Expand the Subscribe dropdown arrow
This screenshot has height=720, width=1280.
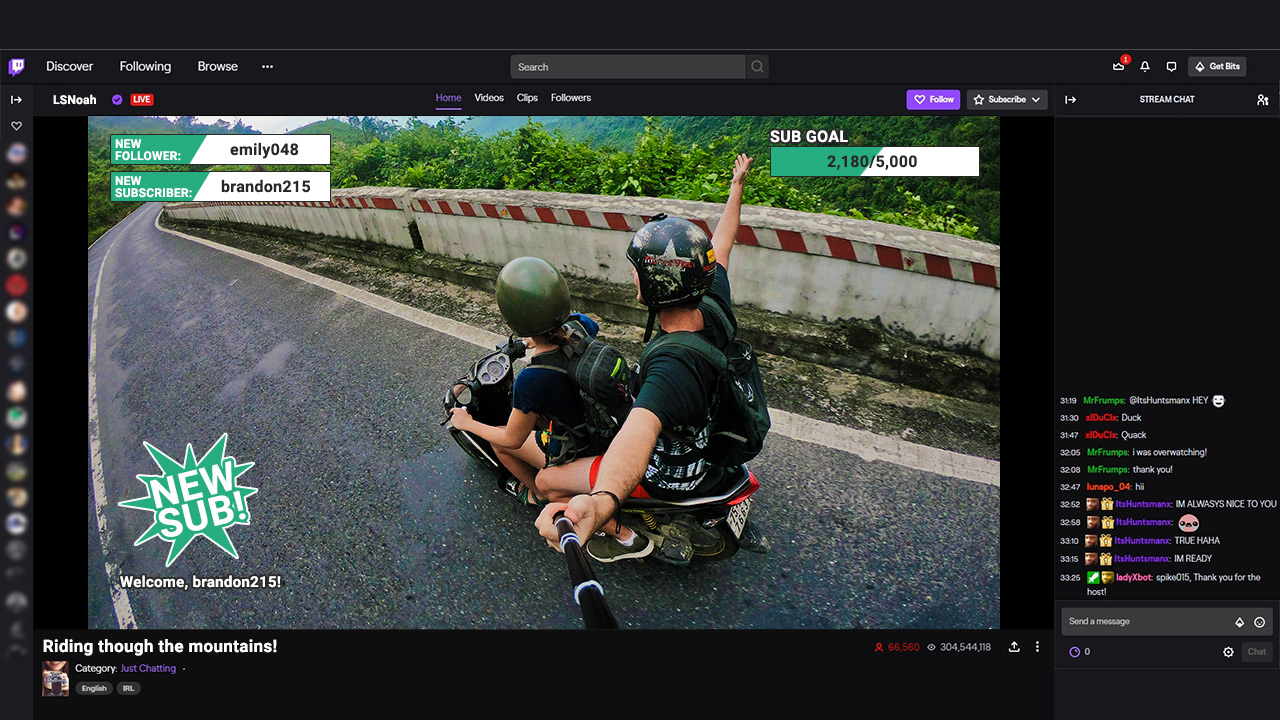1034,99
